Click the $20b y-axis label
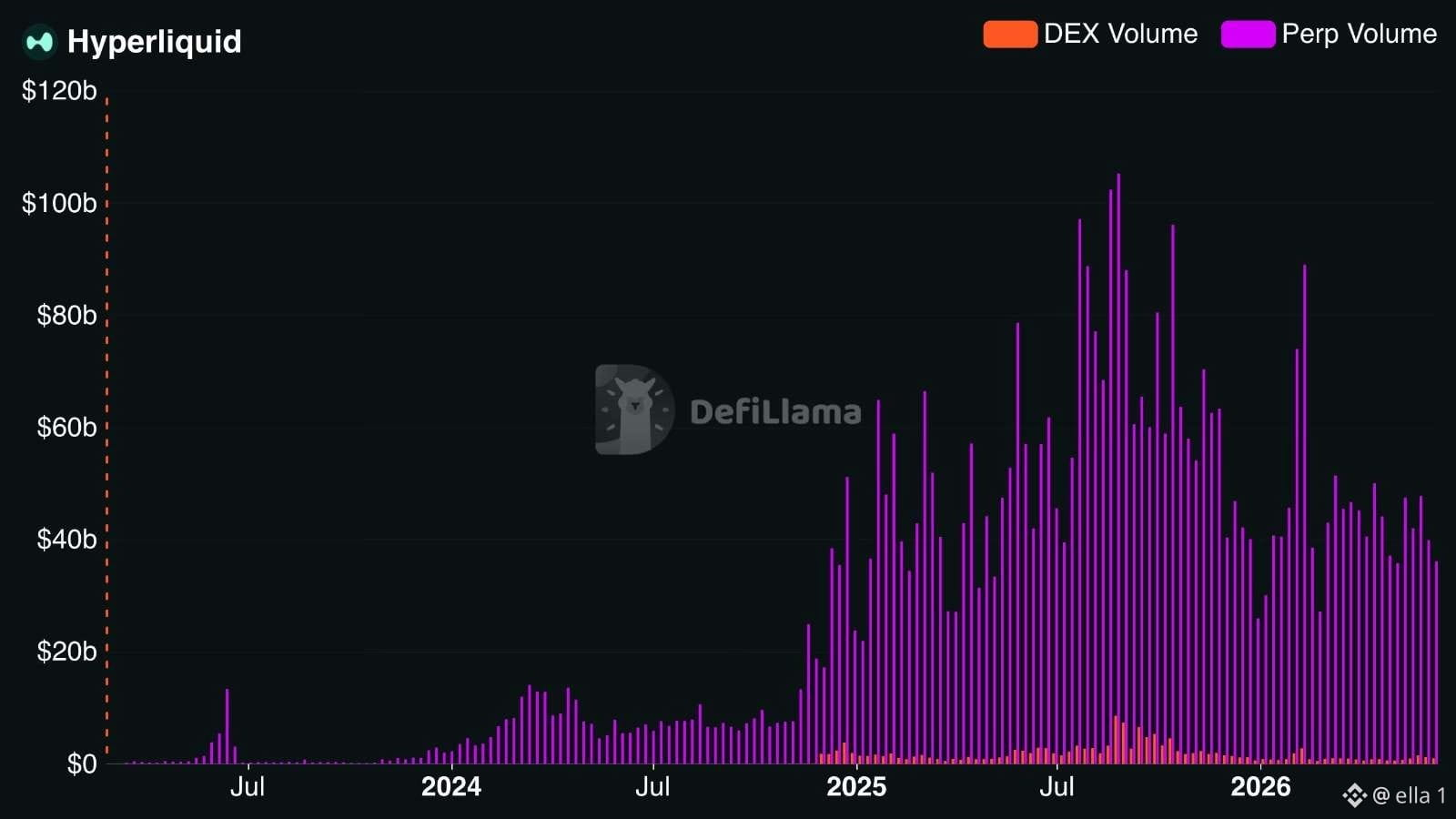This screenshot has width=1456, height=819. tap(66, 652)
